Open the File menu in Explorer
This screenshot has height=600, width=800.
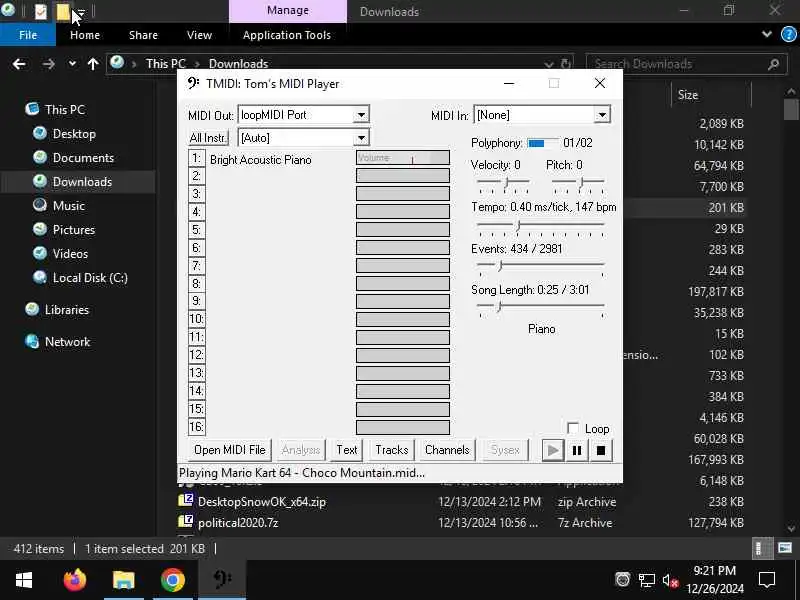tap(28, 35)
